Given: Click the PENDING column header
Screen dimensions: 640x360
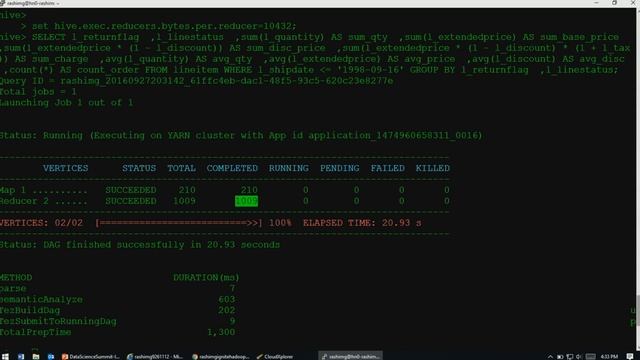Looking at the screenshot, I should click(x=339, y=168).
